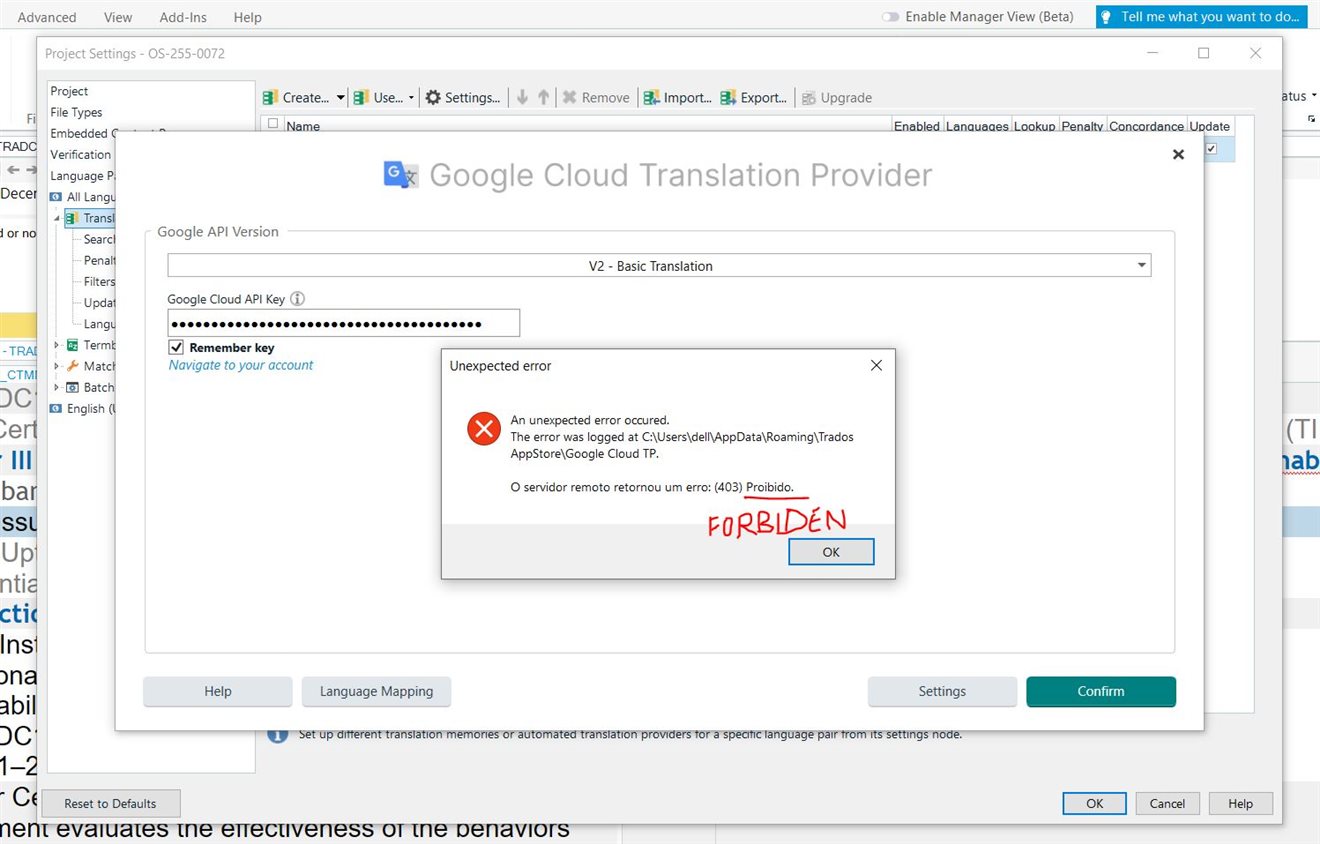This screenshot has width=1320, height=844.
Task: Click OK in Project Settings window
Action: 1095,803
